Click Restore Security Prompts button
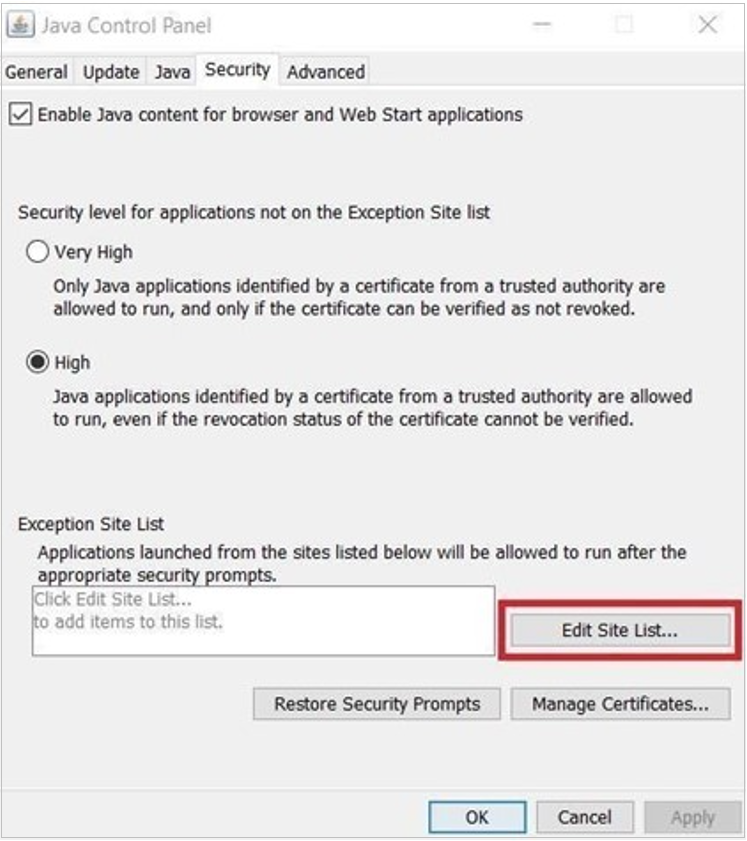The height and width of the screenshot is (841, 747). [x=377, y=704]
